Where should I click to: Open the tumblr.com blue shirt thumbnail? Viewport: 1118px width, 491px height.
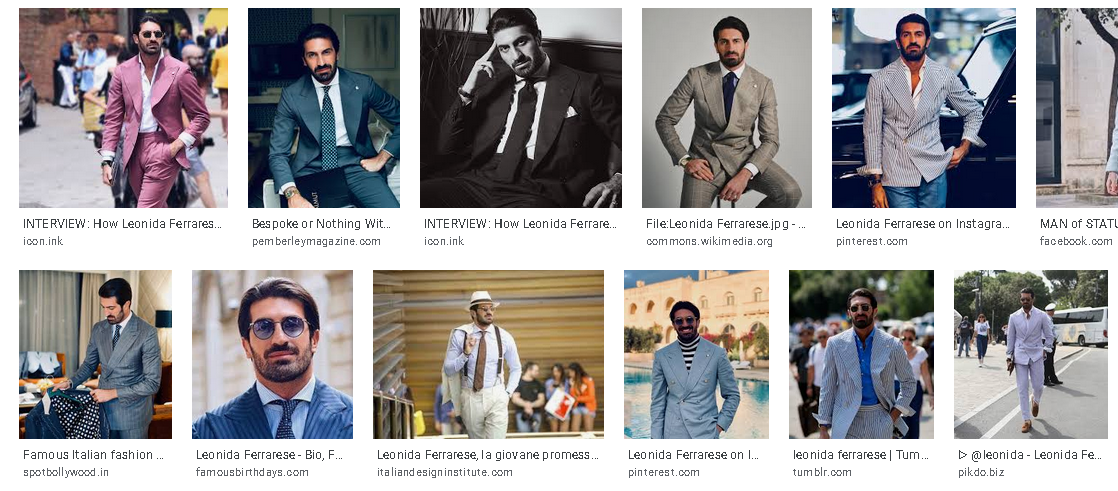pyautogui.click(x=861, y=354)
